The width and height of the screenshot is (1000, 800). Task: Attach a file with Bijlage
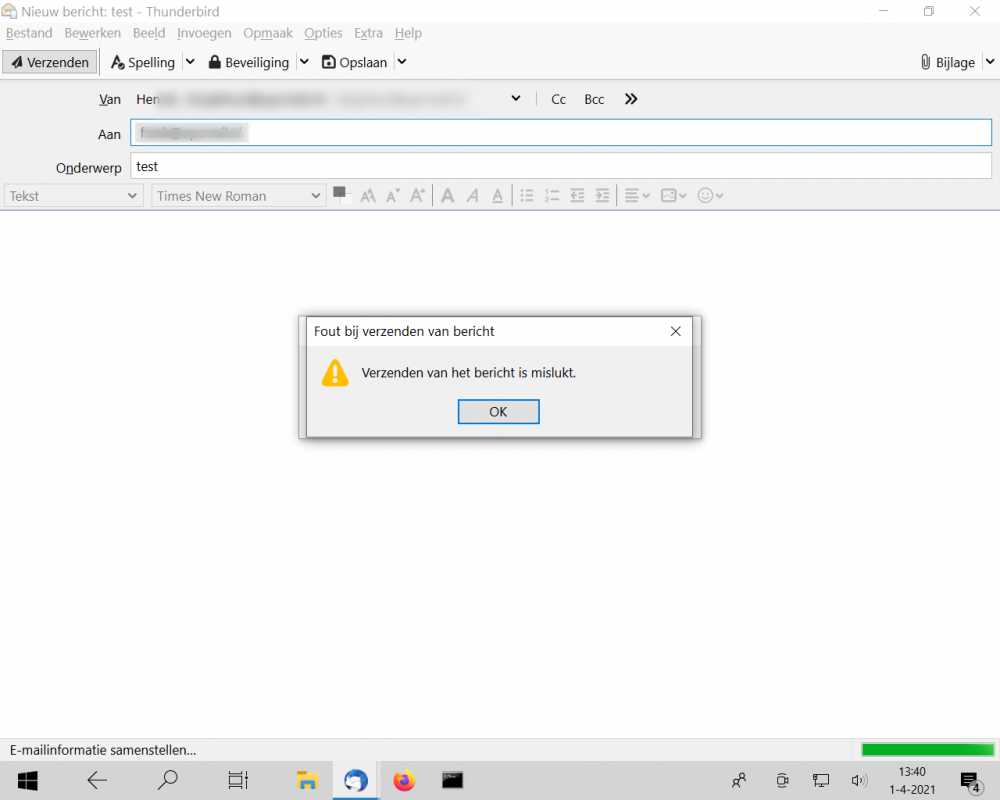pyautogui.click(x=948, y=62)
